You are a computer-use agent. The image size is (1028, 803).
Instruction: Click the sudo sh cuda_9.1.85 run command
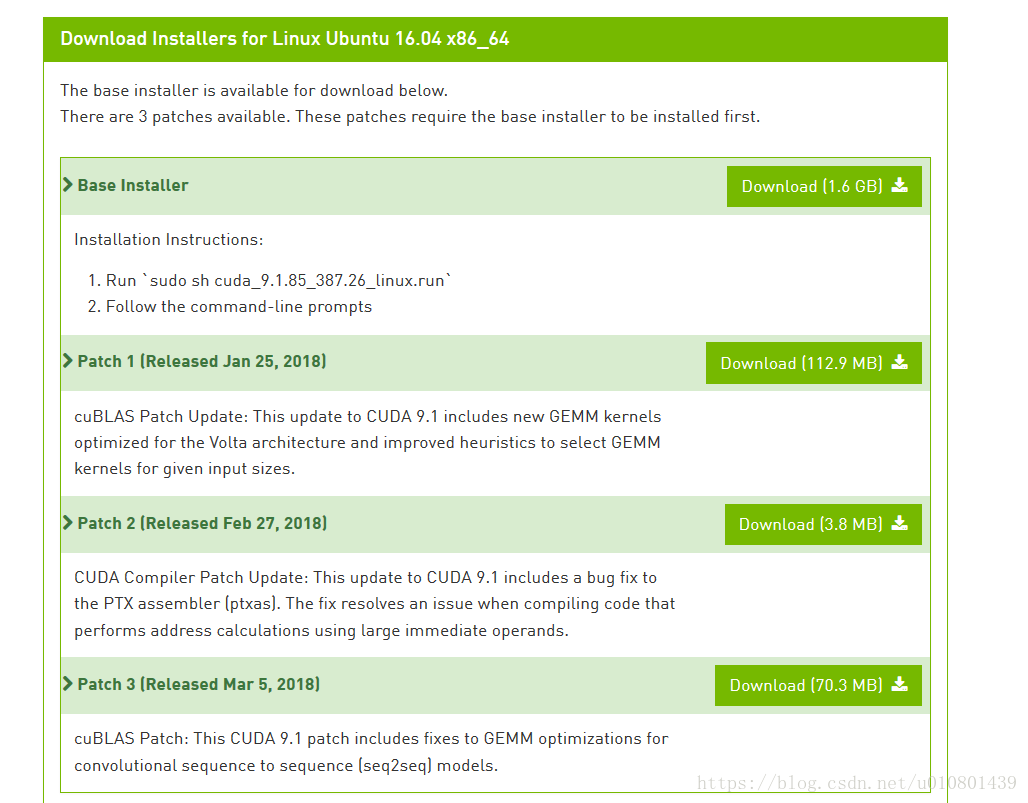coord(279,281)
